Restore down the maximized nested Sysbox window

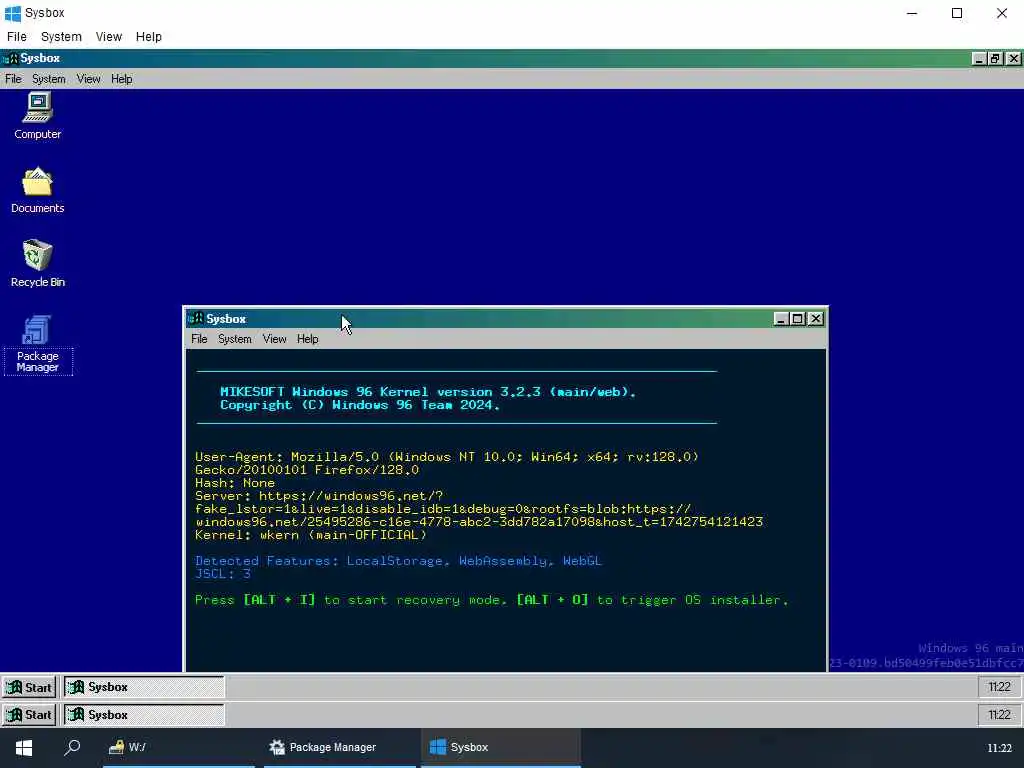pos(995,59)
